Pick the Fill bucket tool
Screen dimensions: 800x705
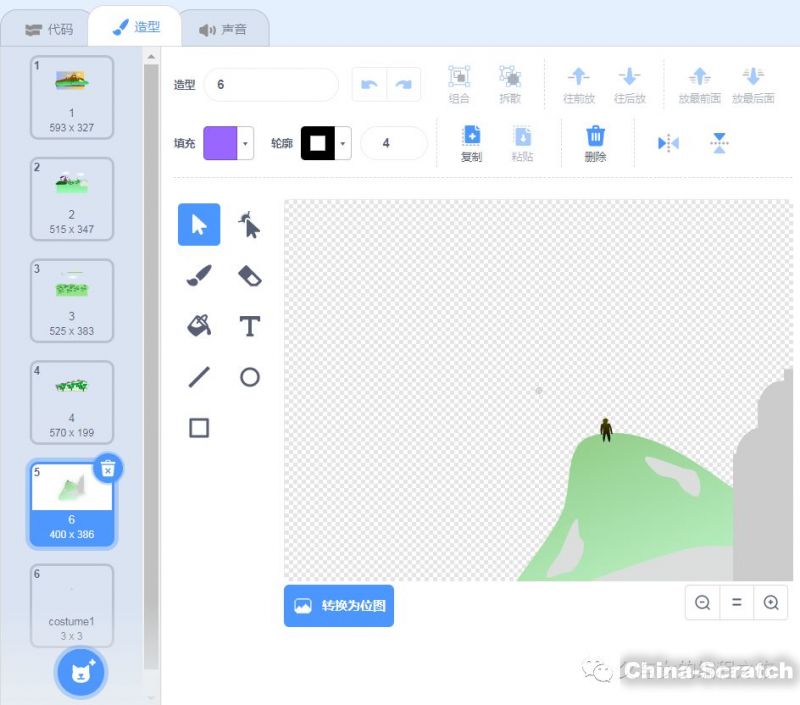coord(199,326)
